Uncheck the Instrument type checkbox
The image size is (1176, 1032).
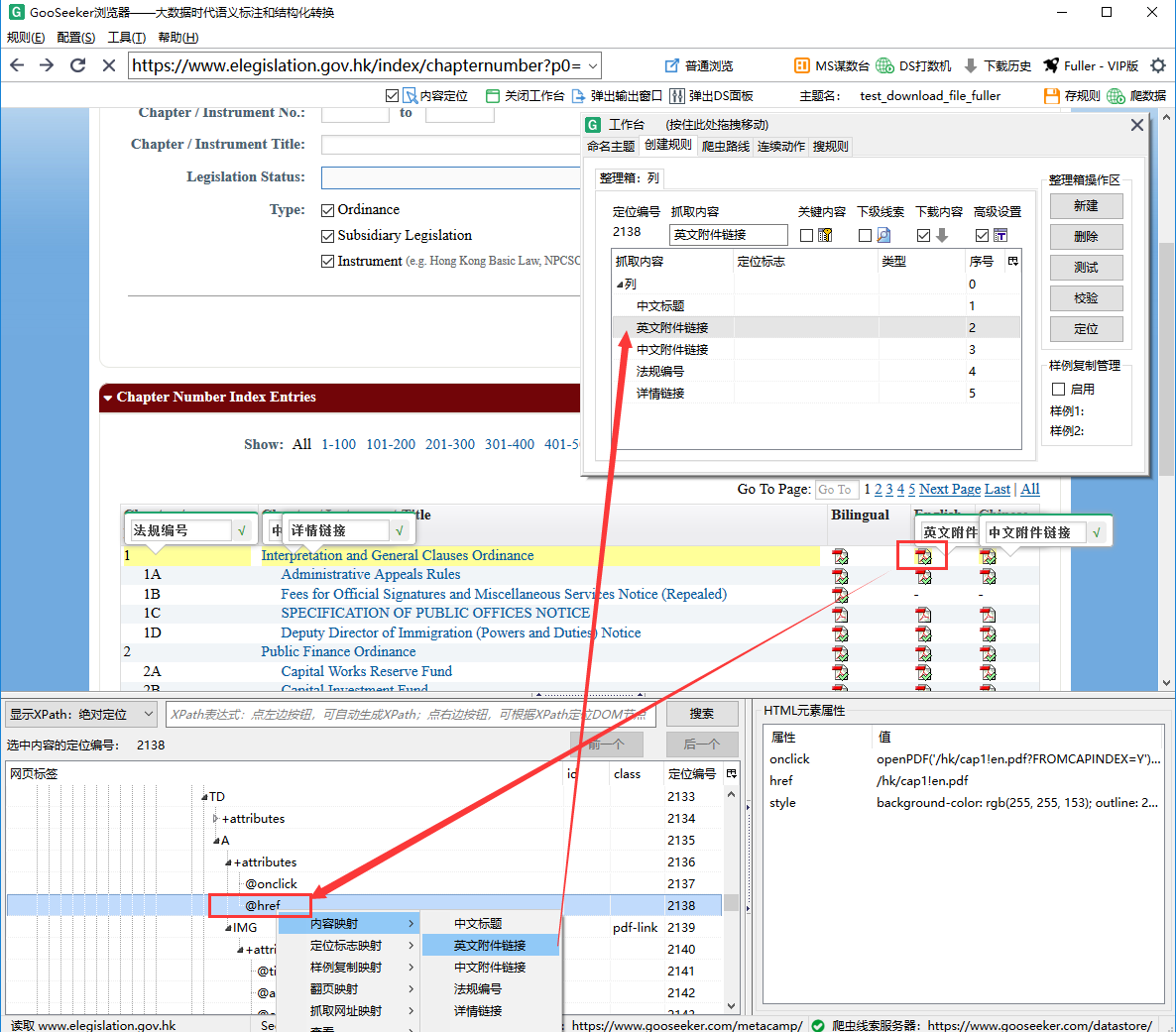327,261
